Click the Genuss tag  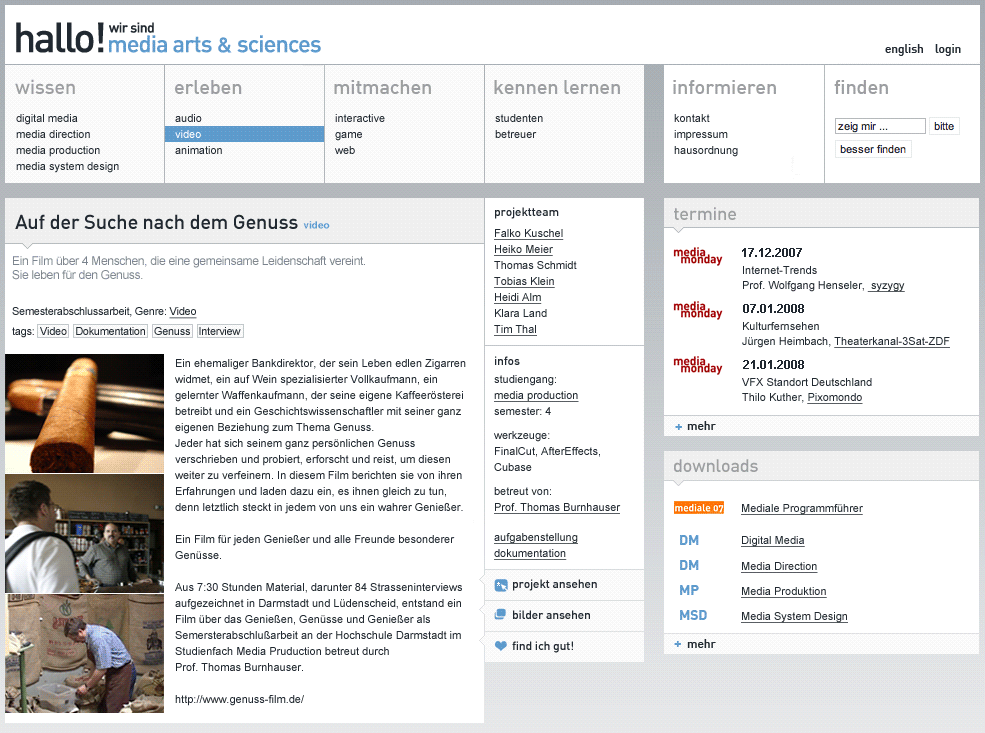click(x=172, y=331)
